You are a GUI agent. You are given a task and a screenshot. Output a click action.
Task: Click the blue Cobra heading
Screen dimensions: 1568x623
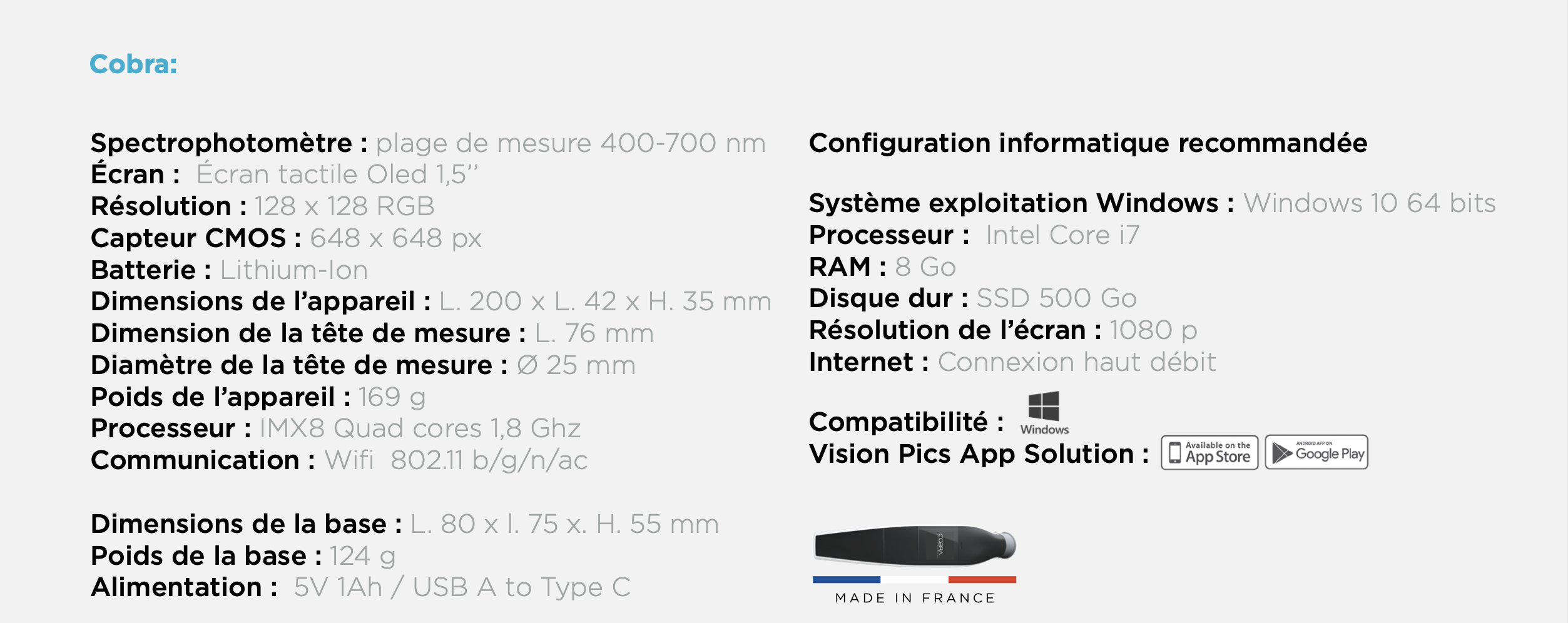(x=133, y=64)
